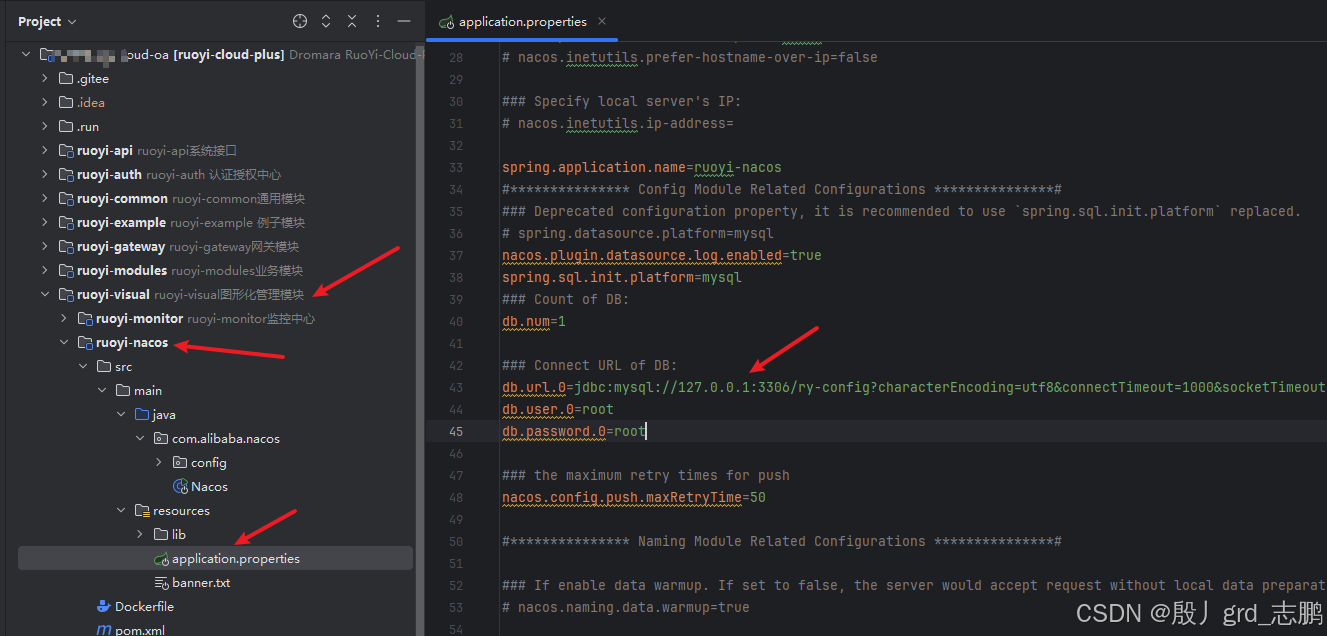Click line number 37 in the gutter
This screenshot has width=1327, height=636.
[x=455, y=255]
